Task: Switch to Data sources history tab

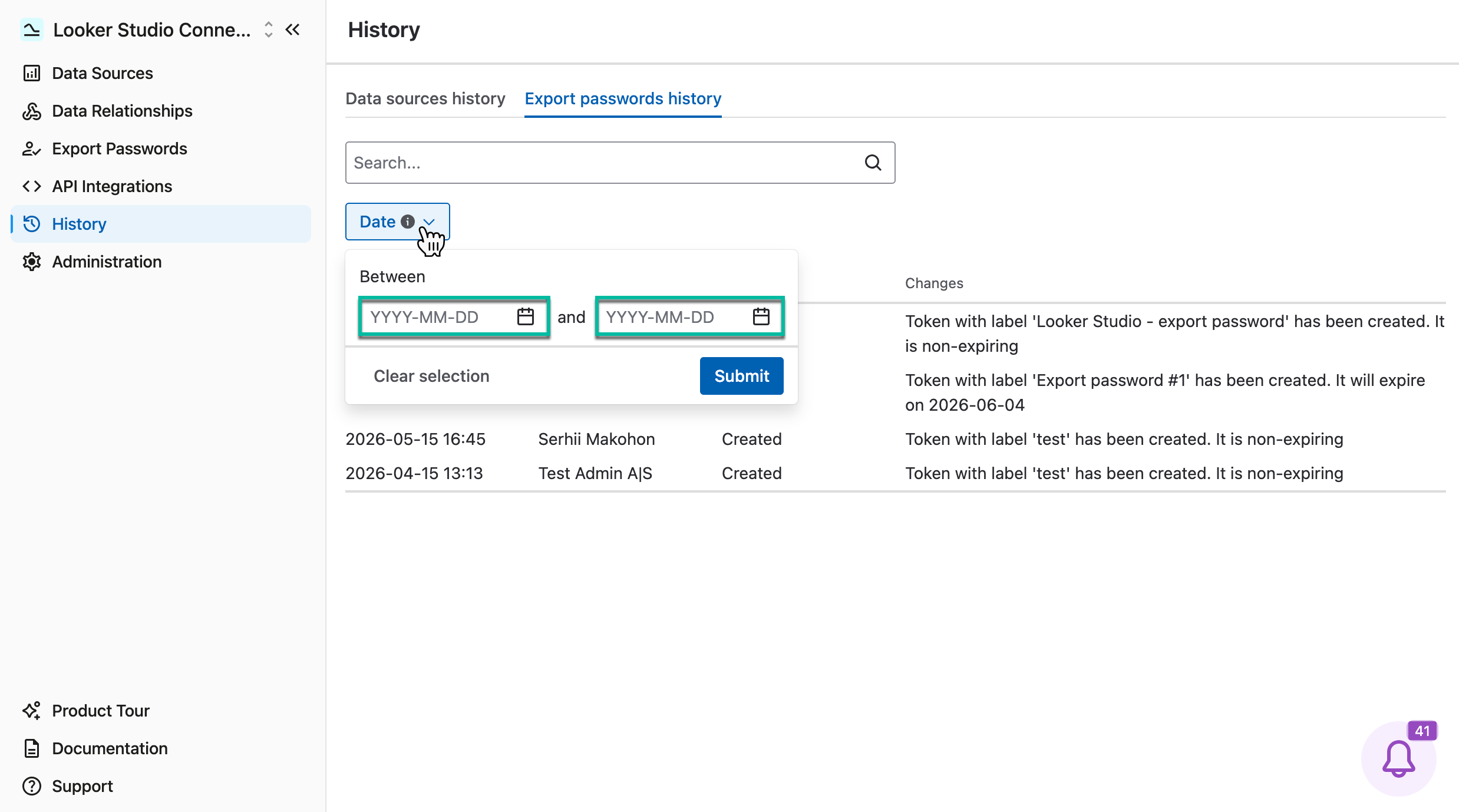Action: tap(425, 98)
